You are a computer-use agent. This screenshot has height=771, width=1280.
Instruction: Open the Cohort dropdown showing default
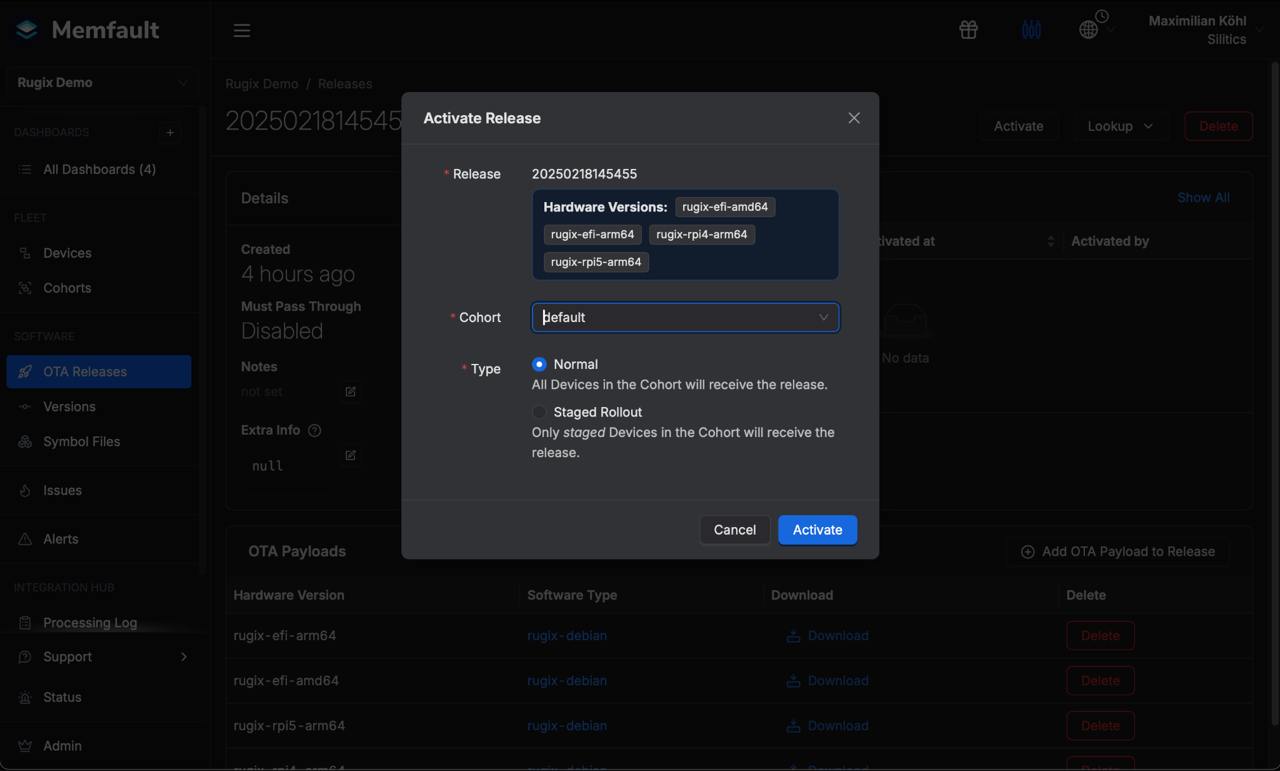point(685,317)
